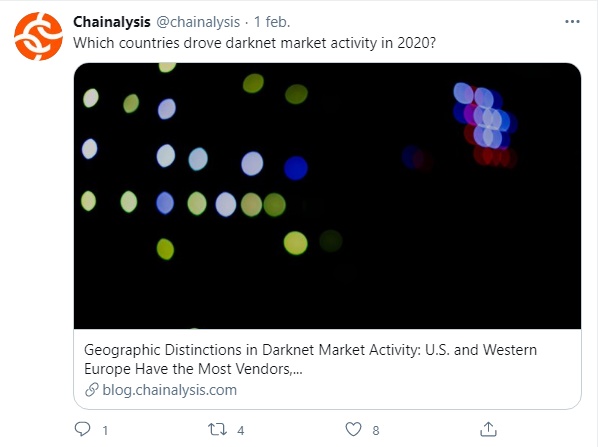
Task: Open the bokeh lights preview image
Action: (327, 196)
